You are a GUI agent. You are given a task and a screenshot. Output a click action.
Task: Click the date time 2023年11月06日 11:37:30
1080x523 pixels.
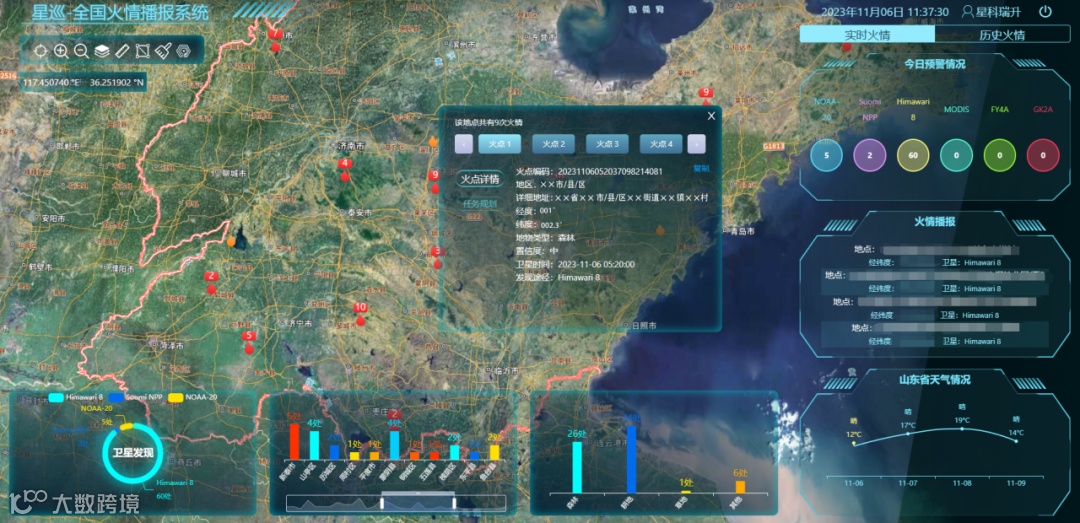[x=885, y=12]
